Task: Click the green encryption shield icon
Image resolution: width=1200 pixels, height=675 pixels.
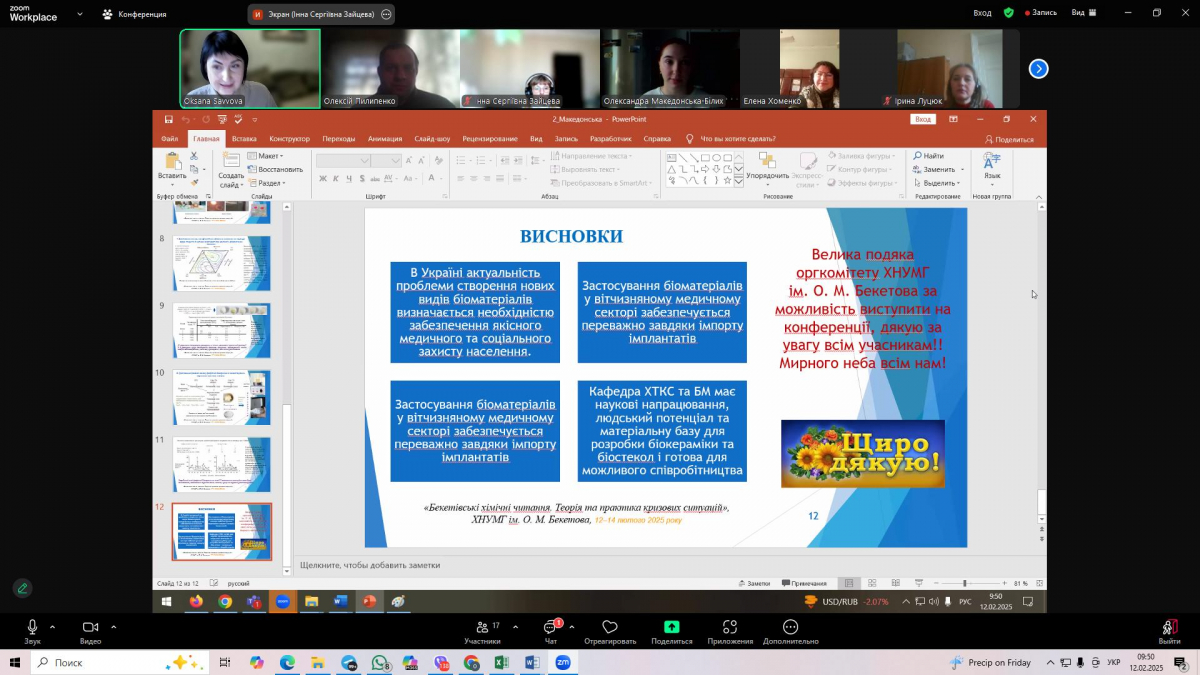Action: 1008,13
